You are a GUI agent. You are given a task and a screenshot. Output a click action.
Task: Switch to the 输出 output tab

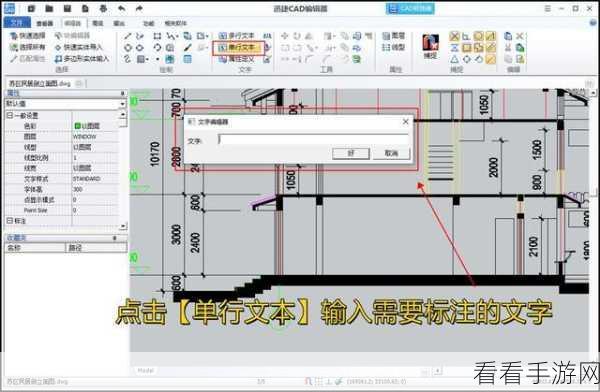click(119, 23)
